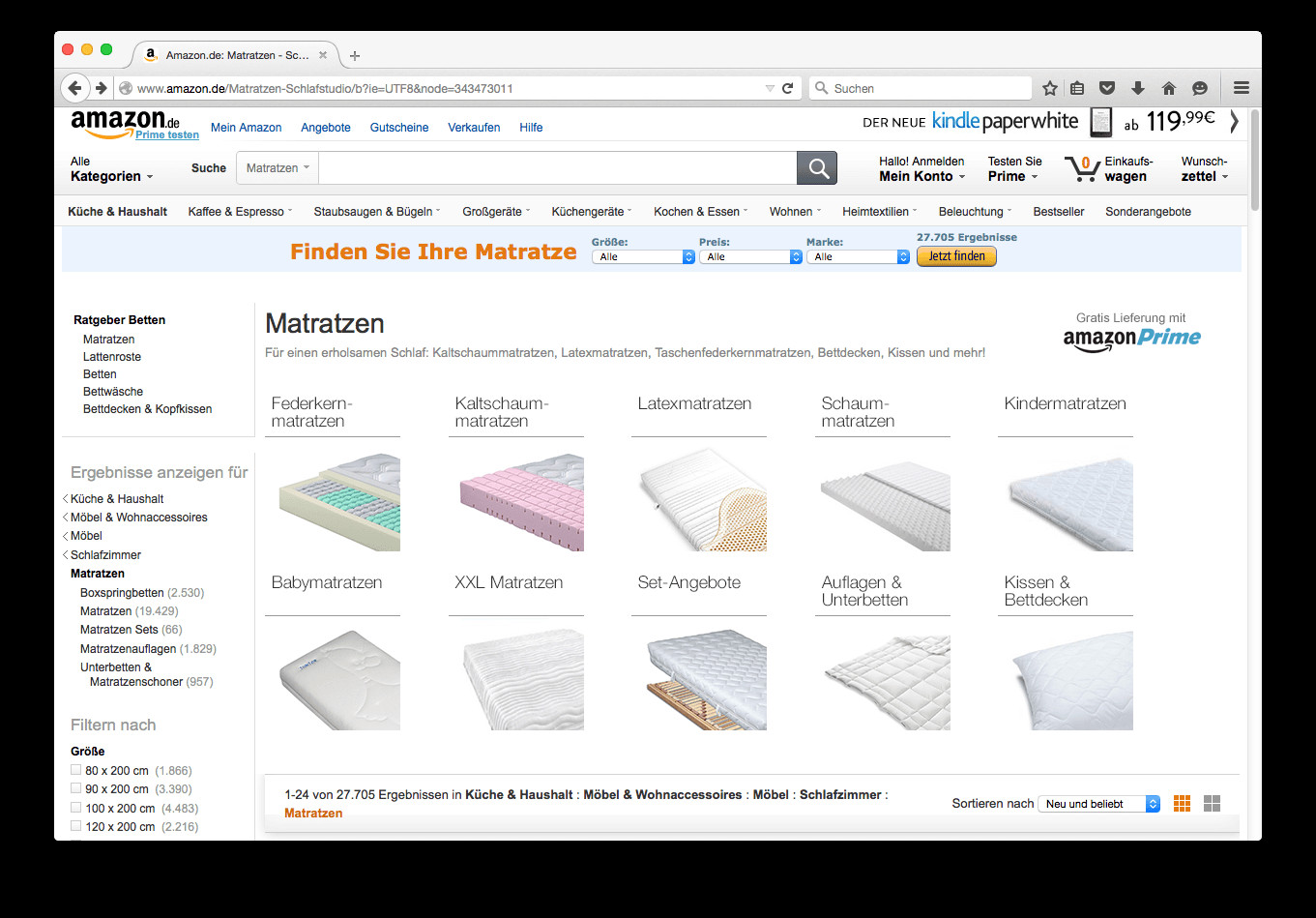Click the Amazon Prime logo on right

(x=1131, y=339)
